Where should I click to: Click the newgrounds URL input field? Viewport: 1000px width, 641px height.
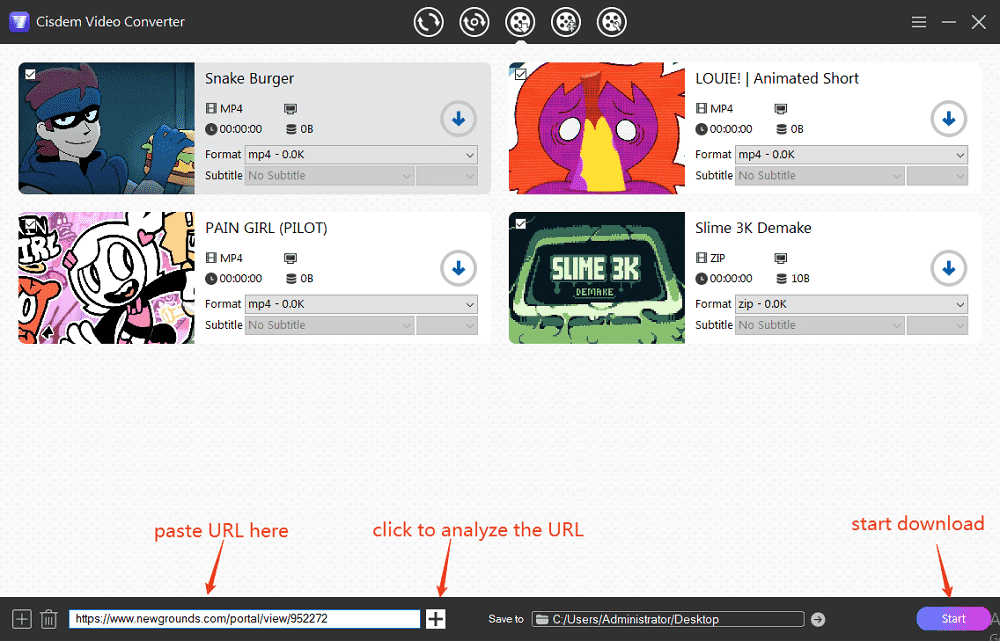coord(245,619)
